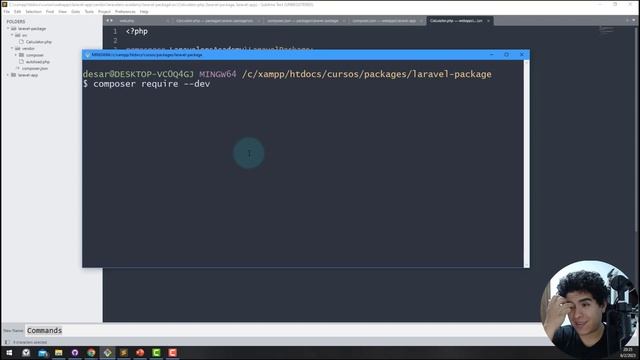Viewport: 640px width, 360px height.
Task: Click the Sublime Text taskbar icon
Action: pyautogui.click(x=124, y=352)
